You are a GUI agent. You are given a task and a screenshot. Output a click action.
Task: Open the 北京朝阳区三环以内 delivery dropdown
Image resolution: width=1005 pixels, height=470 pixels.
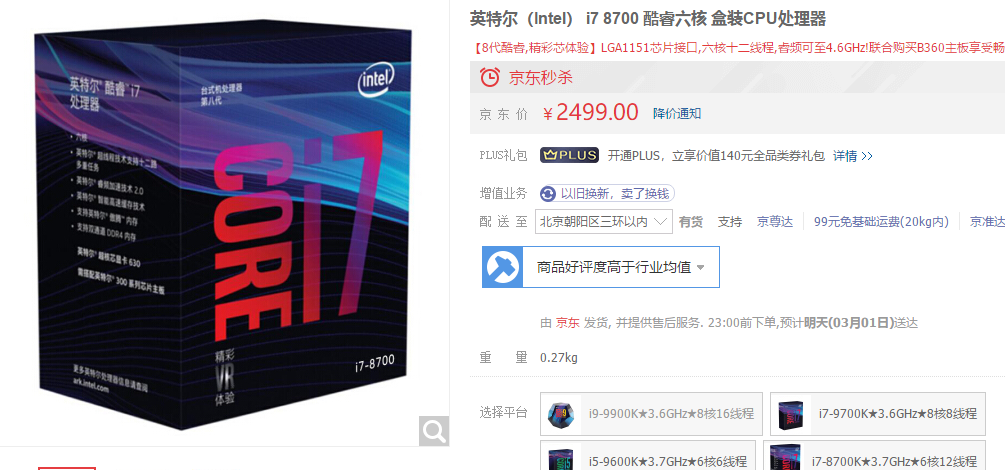tap(604, 222)
